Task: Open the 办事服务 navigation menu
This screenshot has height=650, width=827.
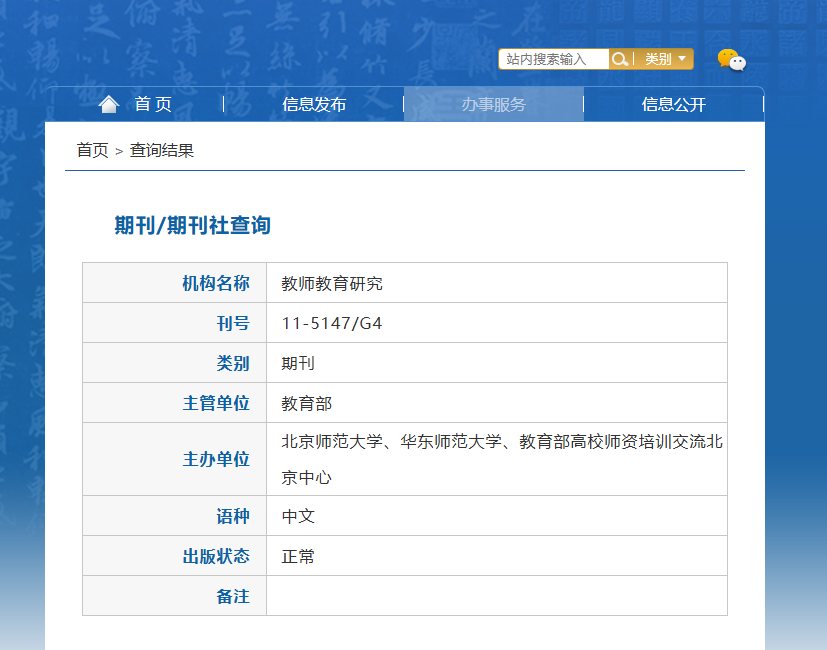Action: [494, 104]
